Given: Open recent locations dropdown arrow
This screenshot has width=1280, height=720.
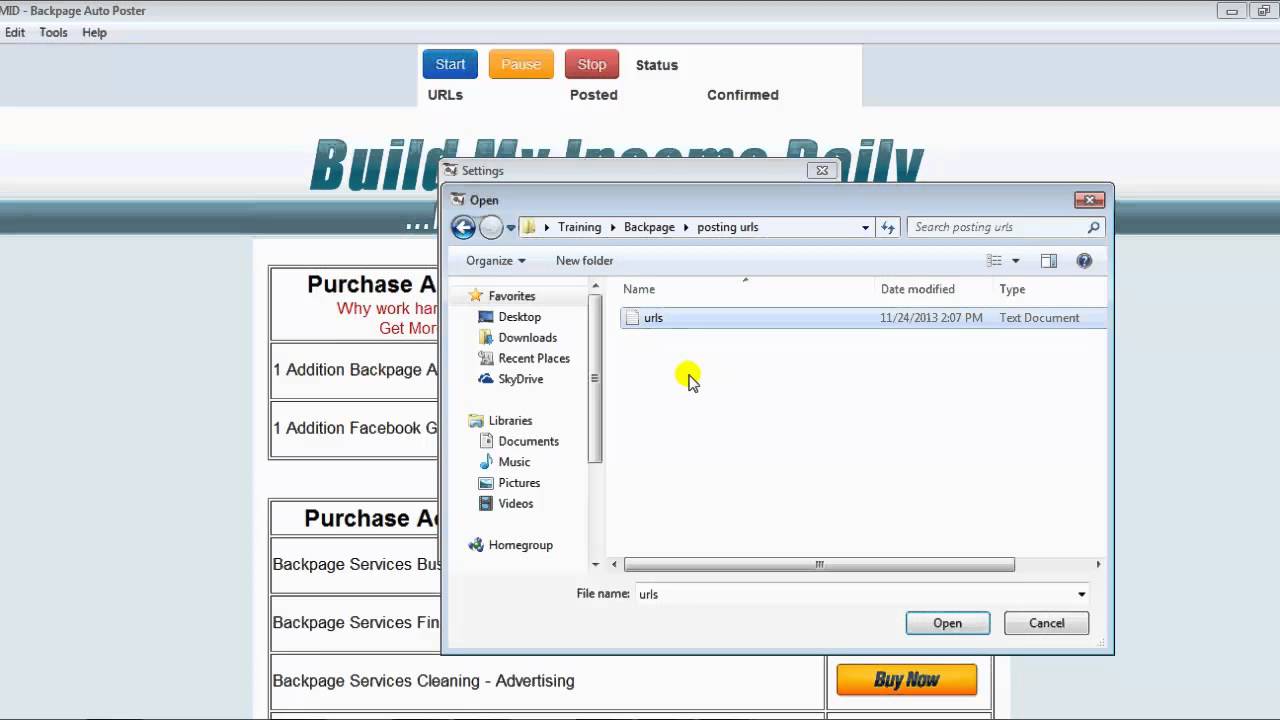Looking at the screenshot, I should pyautogui.click(x=510, y=228).
